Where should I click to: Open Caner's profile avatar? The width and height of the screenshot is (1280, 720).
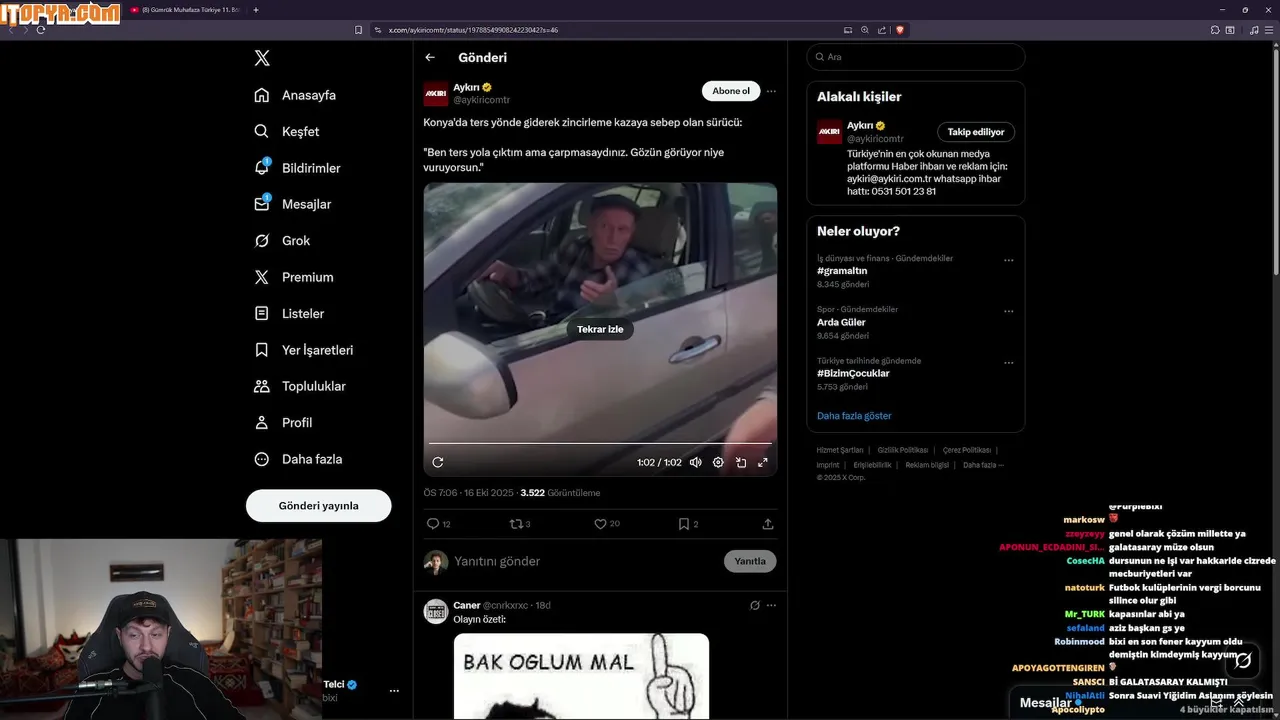tap(436, 612)
